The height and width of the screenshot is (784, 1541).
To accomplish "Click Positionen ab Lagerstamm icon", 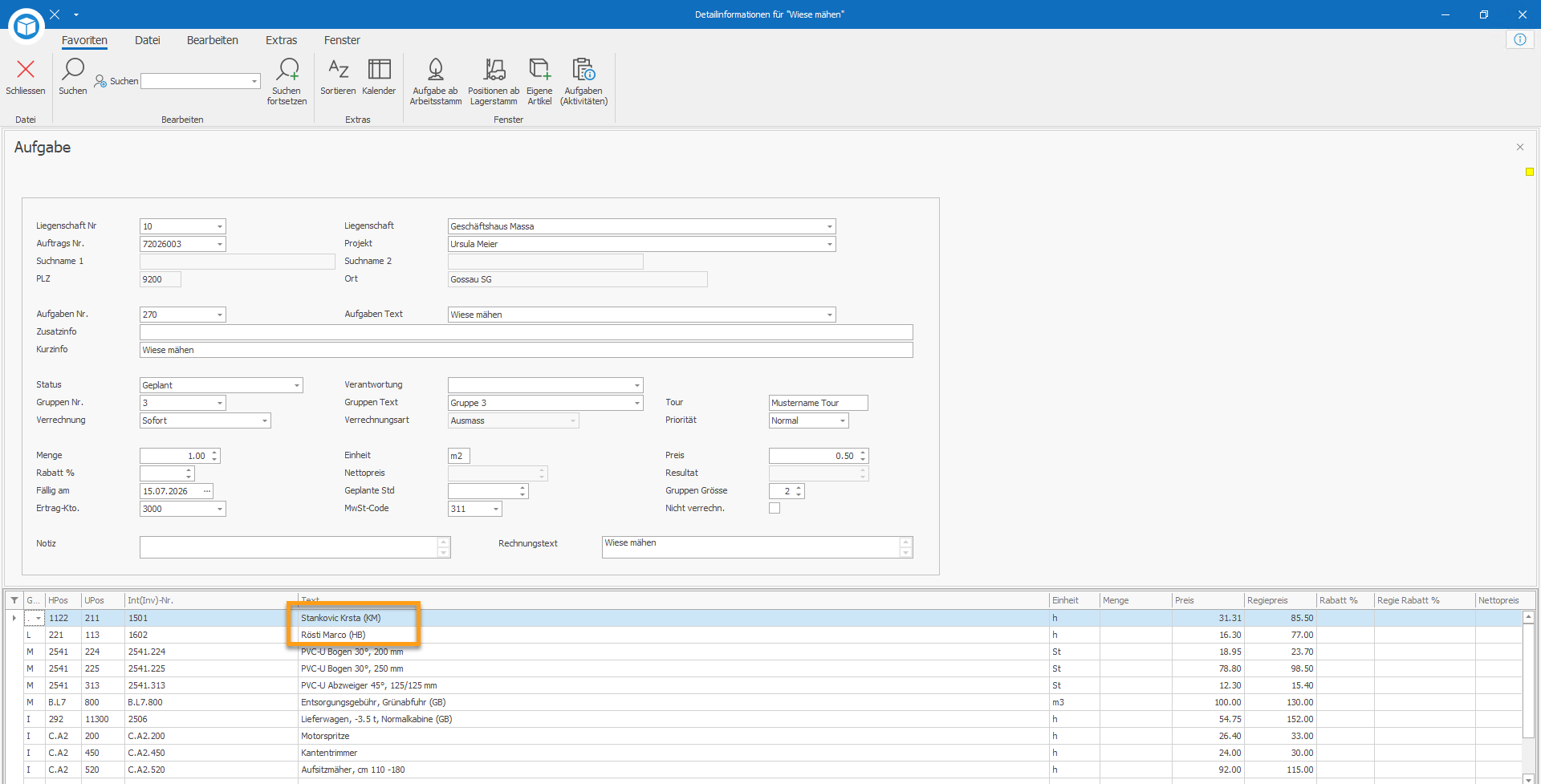I will click(494, 70).
